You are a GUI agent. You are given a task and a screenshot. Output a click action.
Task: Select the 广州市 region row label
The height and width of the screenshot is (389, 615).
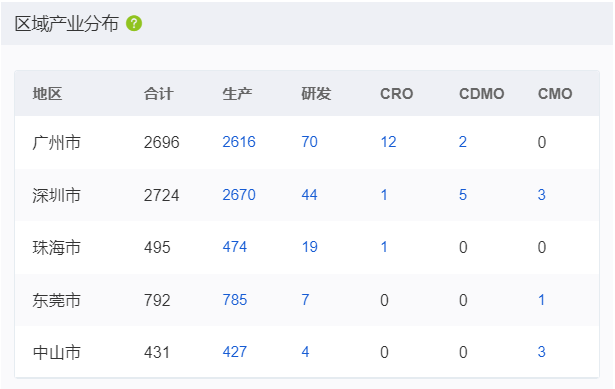(x=56, y=142)
